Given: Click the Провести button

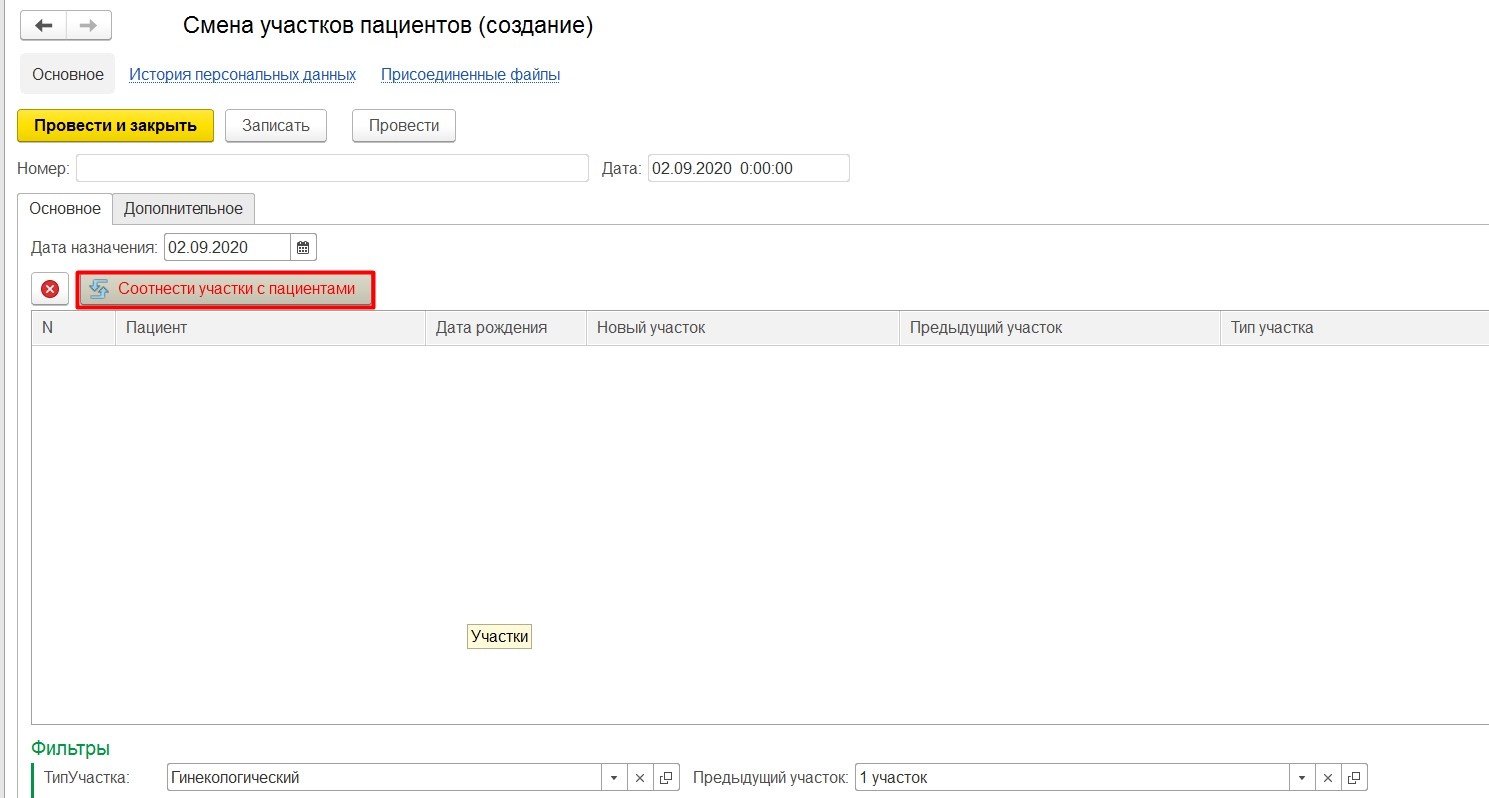Looking at the screenshot, I should [x=403, y=126].
